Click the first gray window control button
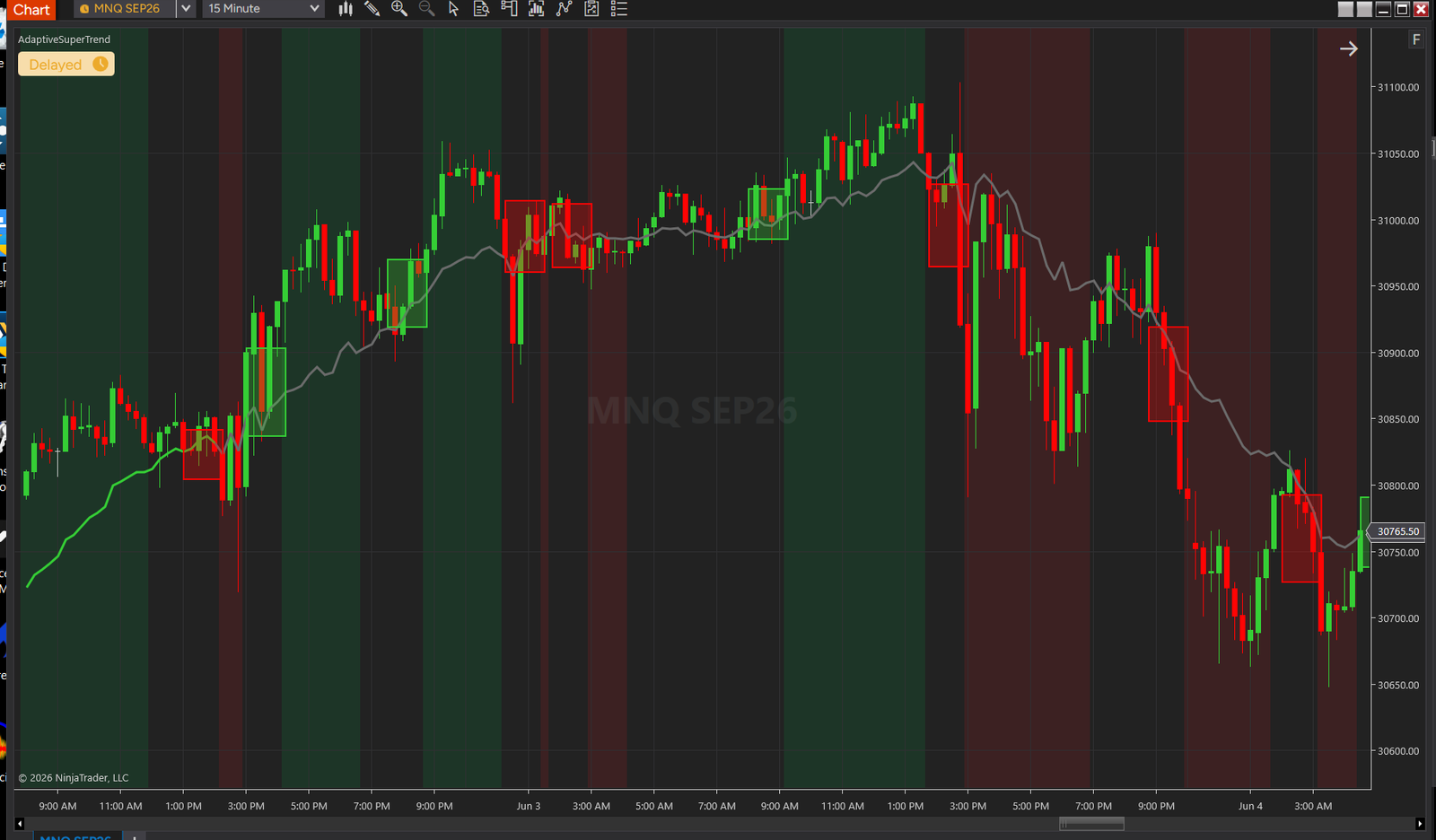Image resolution: width=1436 pixels, height=840 pixels. pyautogui.click(x=1345, y=9)
